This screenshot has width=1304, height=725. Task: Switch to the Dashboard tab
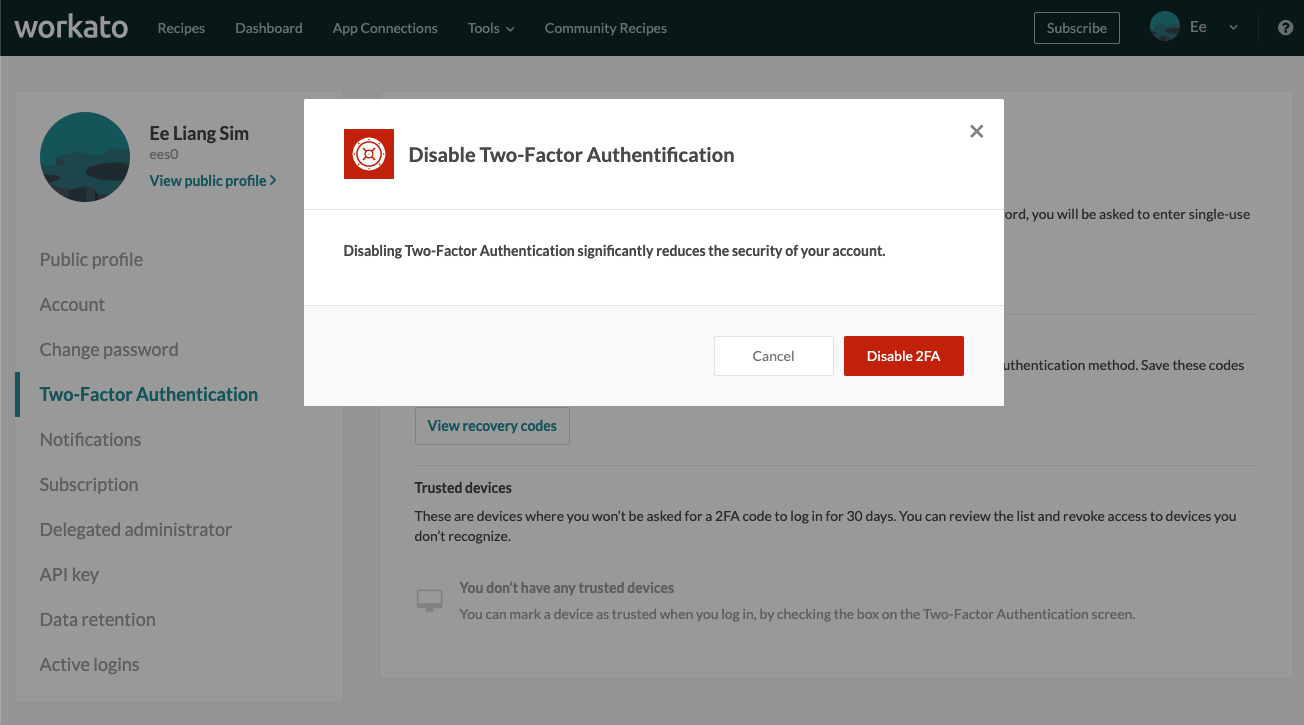pyautogui.click(x=268, y=28)
